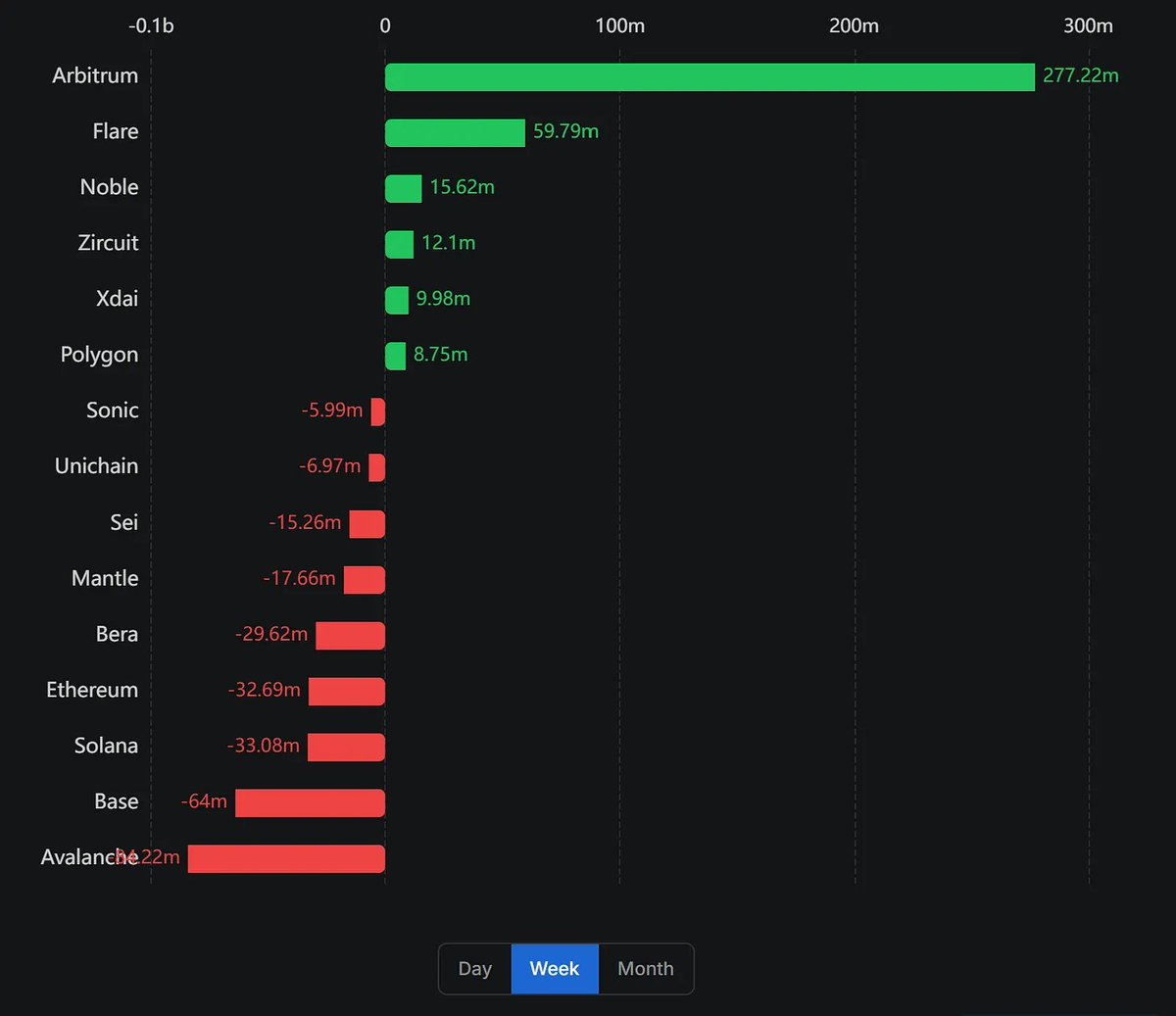Switch to the Month view
This screenshot has height=1016, width=1176.
click(x=646, y=969)
